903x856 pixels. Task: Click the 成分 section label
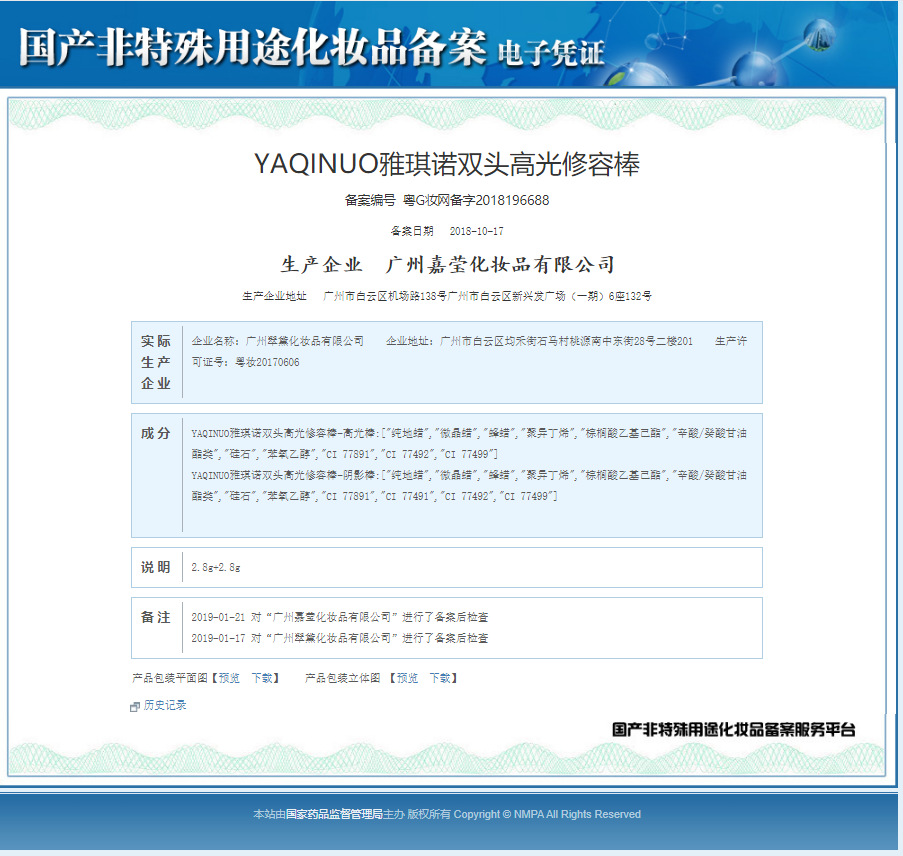(x=156, y=433)
